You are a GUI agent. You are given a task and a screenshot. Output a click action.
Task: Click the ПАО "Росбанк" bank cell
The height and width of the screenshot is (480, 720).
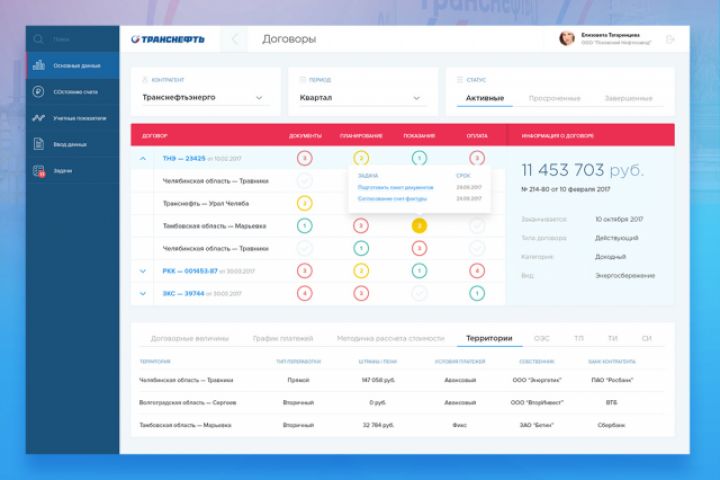point(612,380)
